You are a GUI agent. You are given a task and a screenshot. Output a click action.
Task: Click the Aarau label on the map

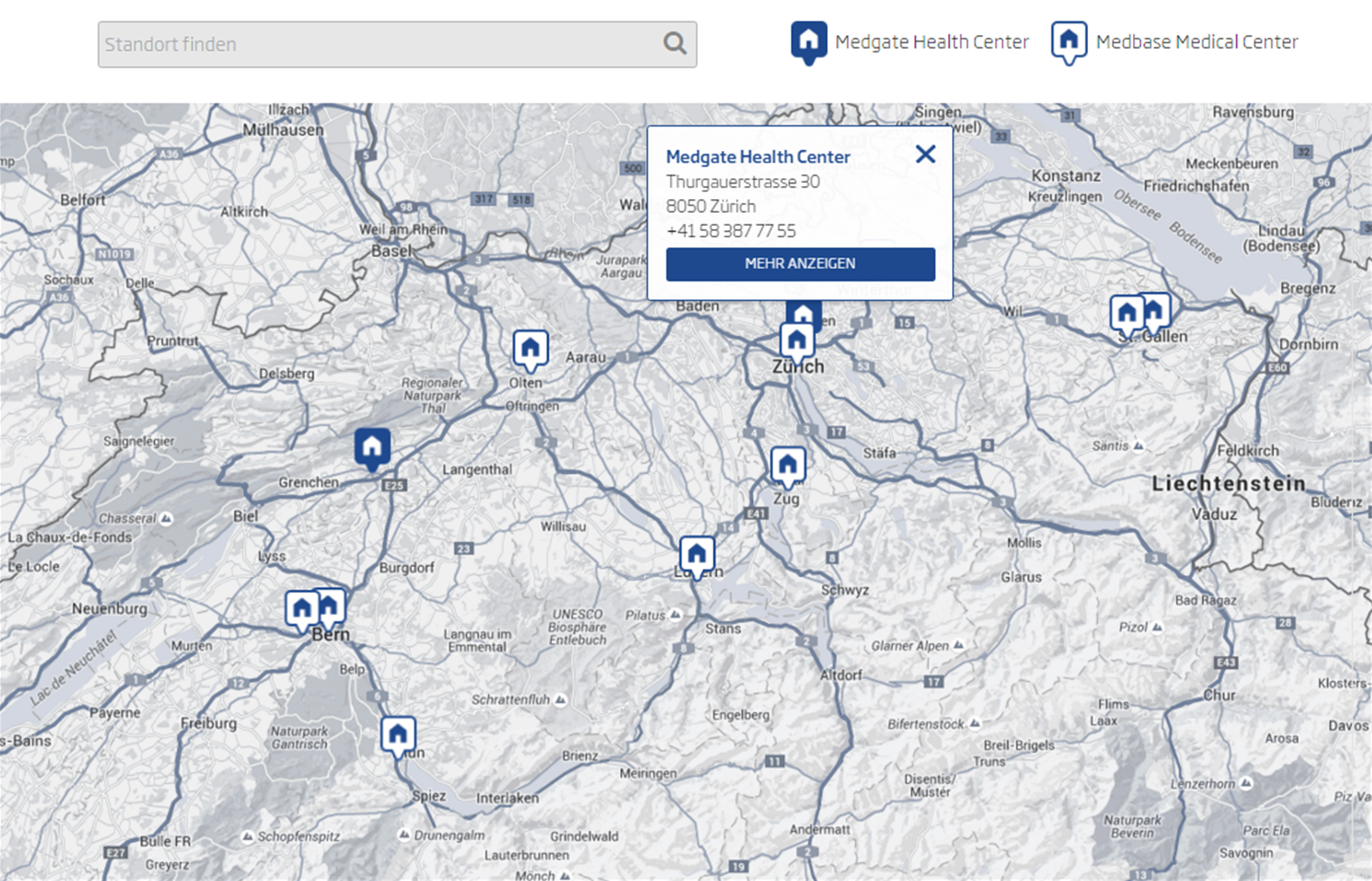tap(586, 357)
